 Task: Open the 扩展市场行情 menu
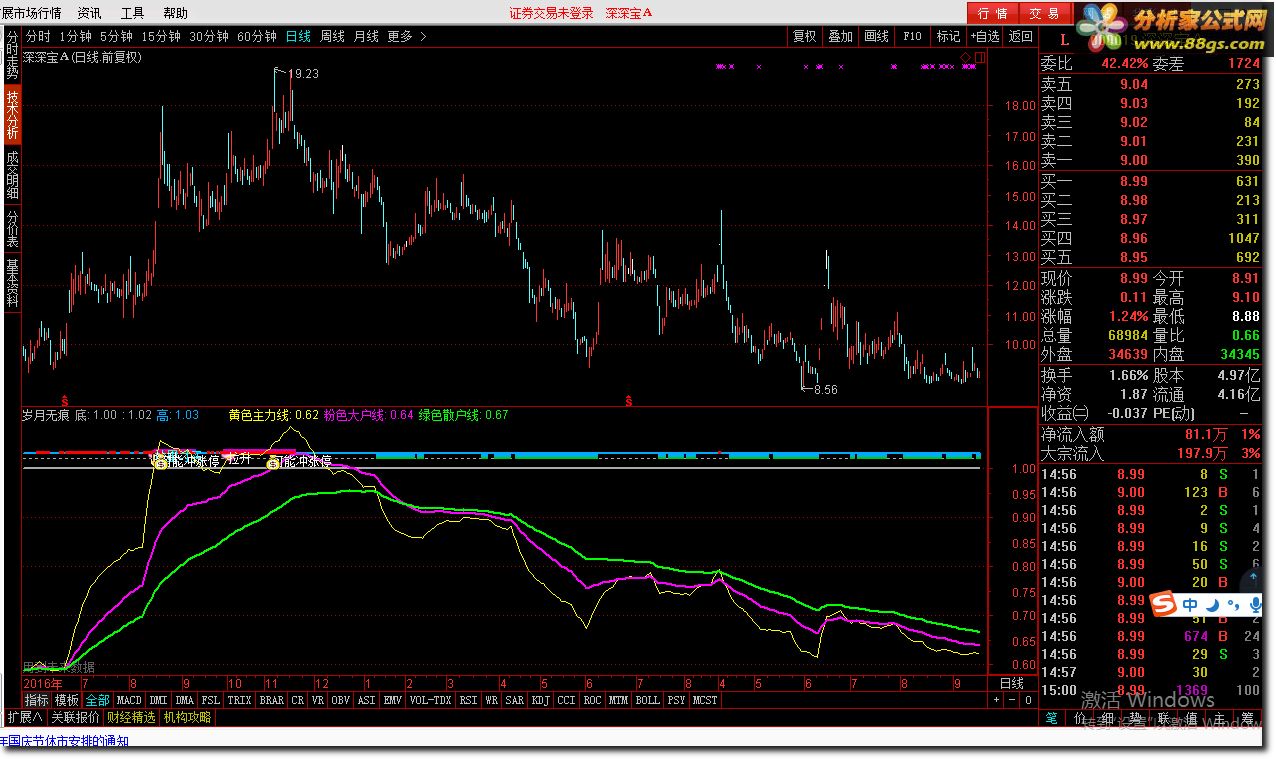pyautogui.click(x=31, y=13)
